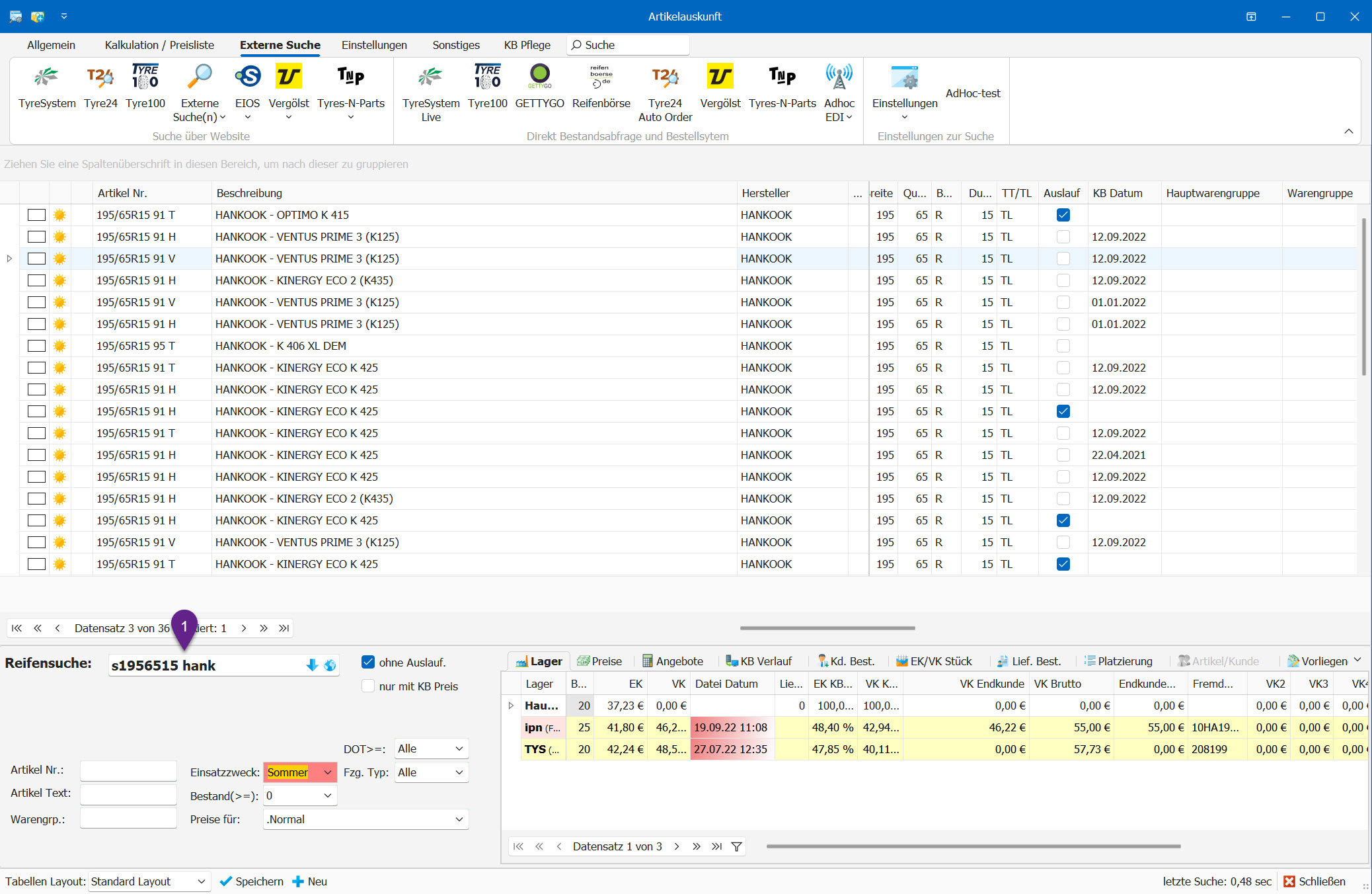Switch to Allgemein ribbon tab
This screenshot has width=1372, height=894.
[51, 45]
